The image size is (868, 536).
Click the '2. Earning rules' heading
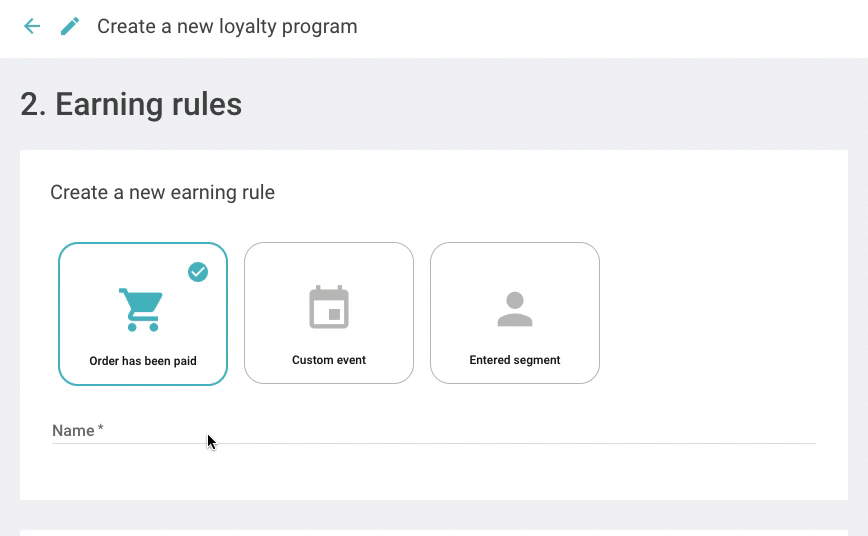131,105
